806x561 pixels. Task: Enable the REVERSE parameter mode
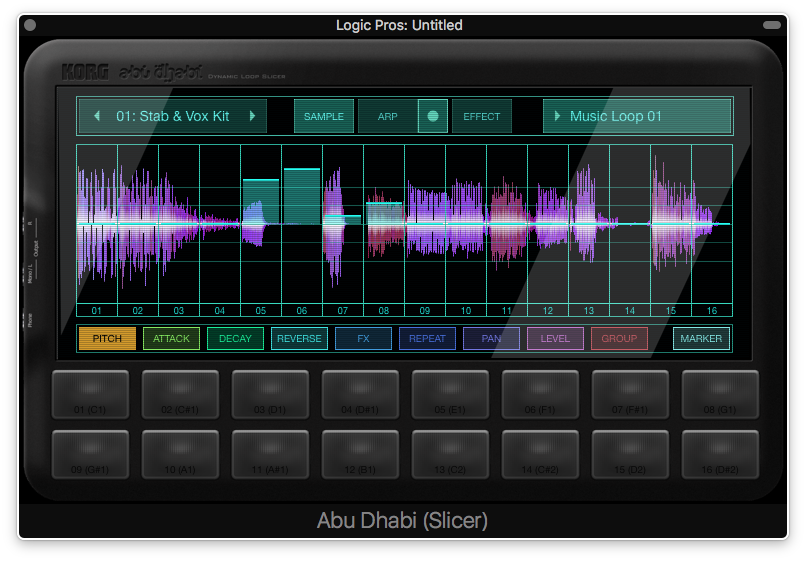299,338
